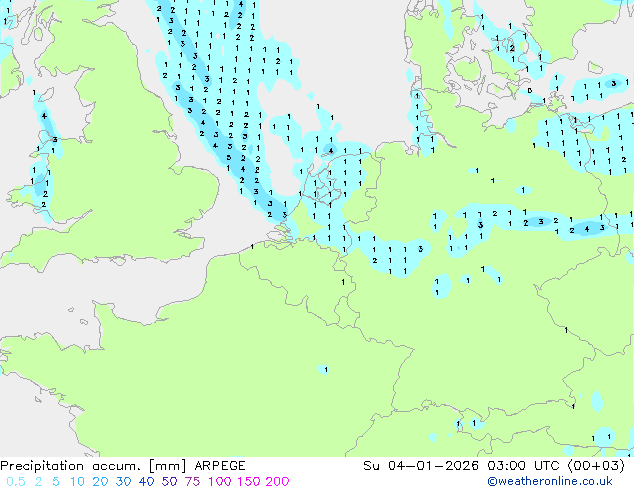
Task: Click the weatheronline.co.uk copyright link
Action: 550,481
